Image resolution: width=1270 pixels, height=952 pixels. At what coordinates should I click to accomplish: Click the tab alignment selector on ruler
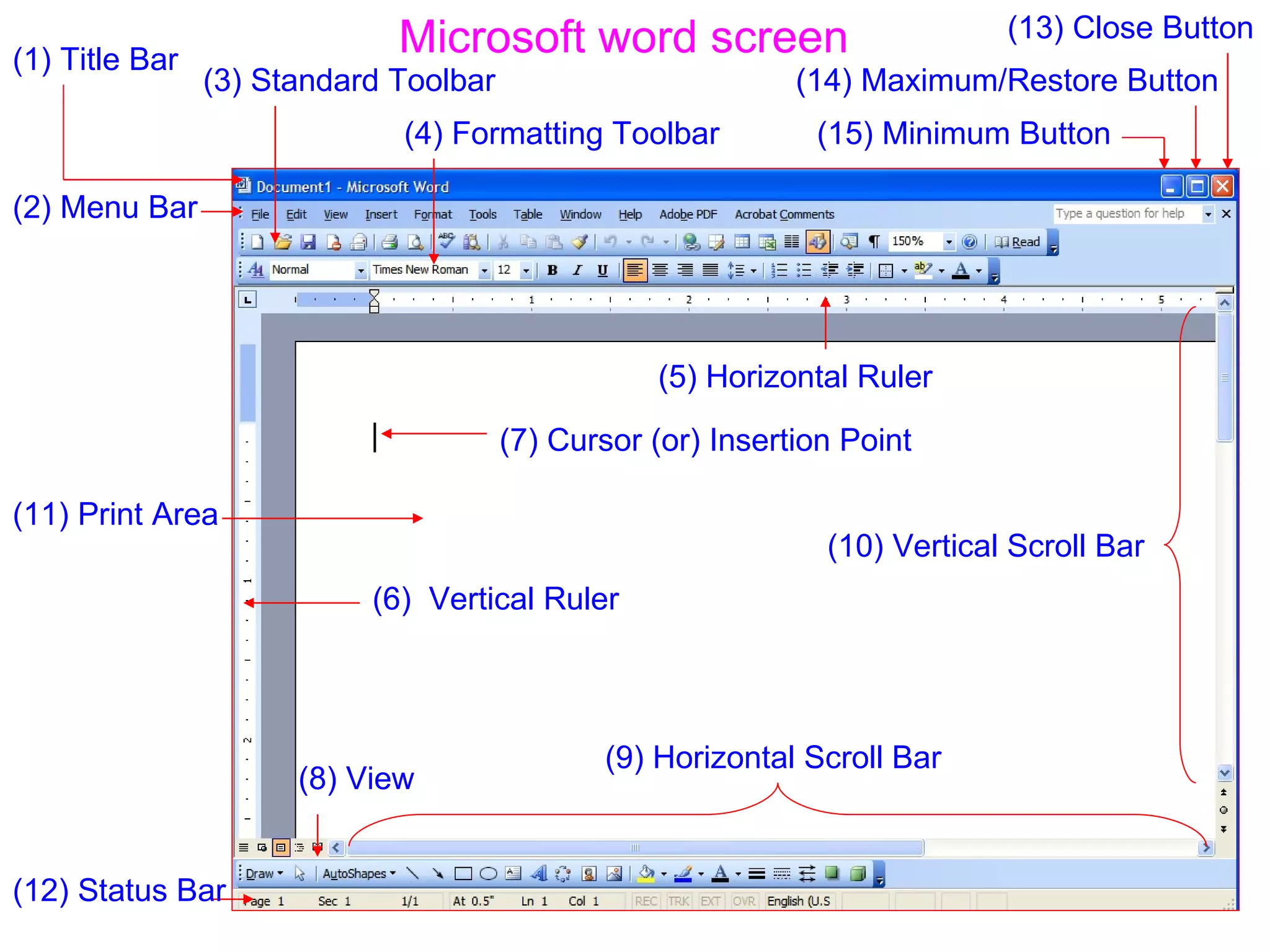[247, 300]
